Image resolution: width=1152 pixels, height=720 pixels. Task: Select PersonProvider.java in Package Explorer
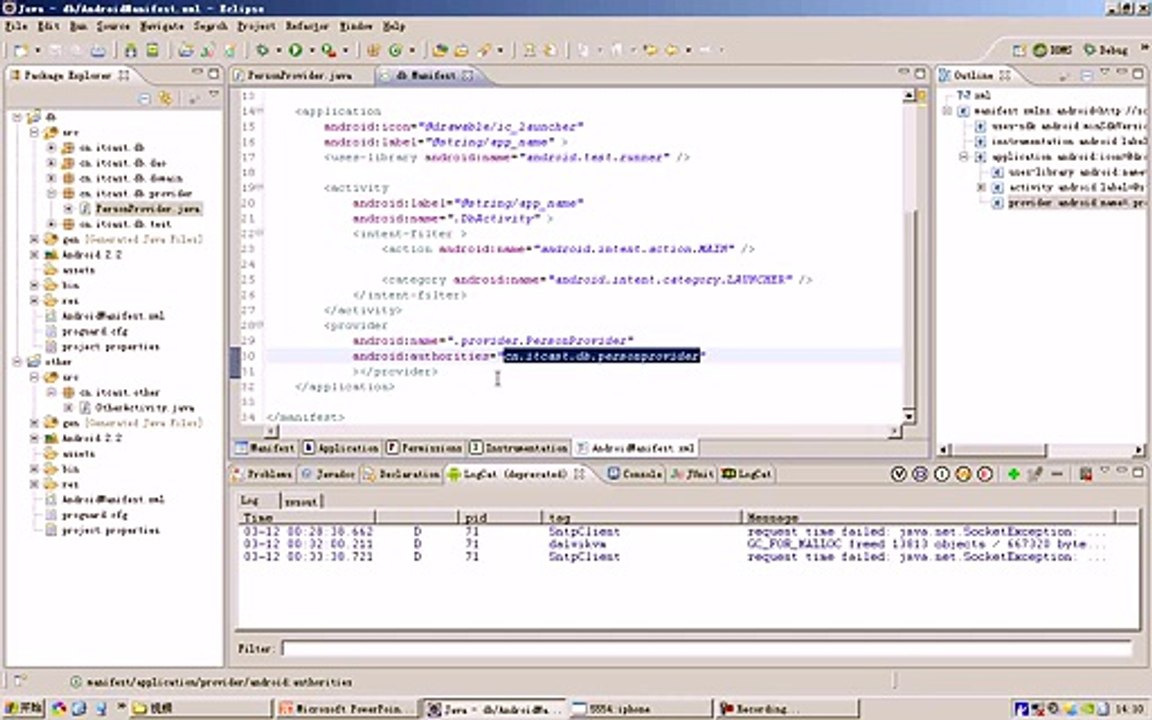coord(148,209)
